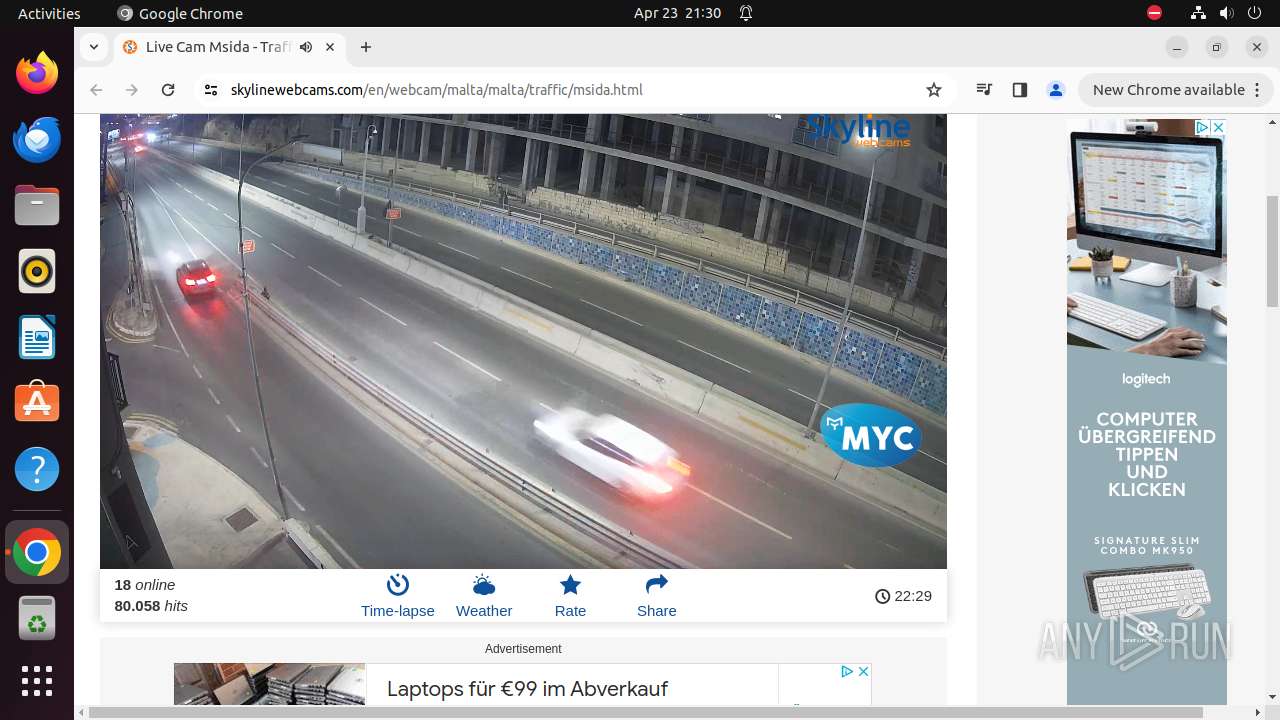Mute the tab audio speaker icon
This screenshot has height=720, width=1280.
coord(306,47)
